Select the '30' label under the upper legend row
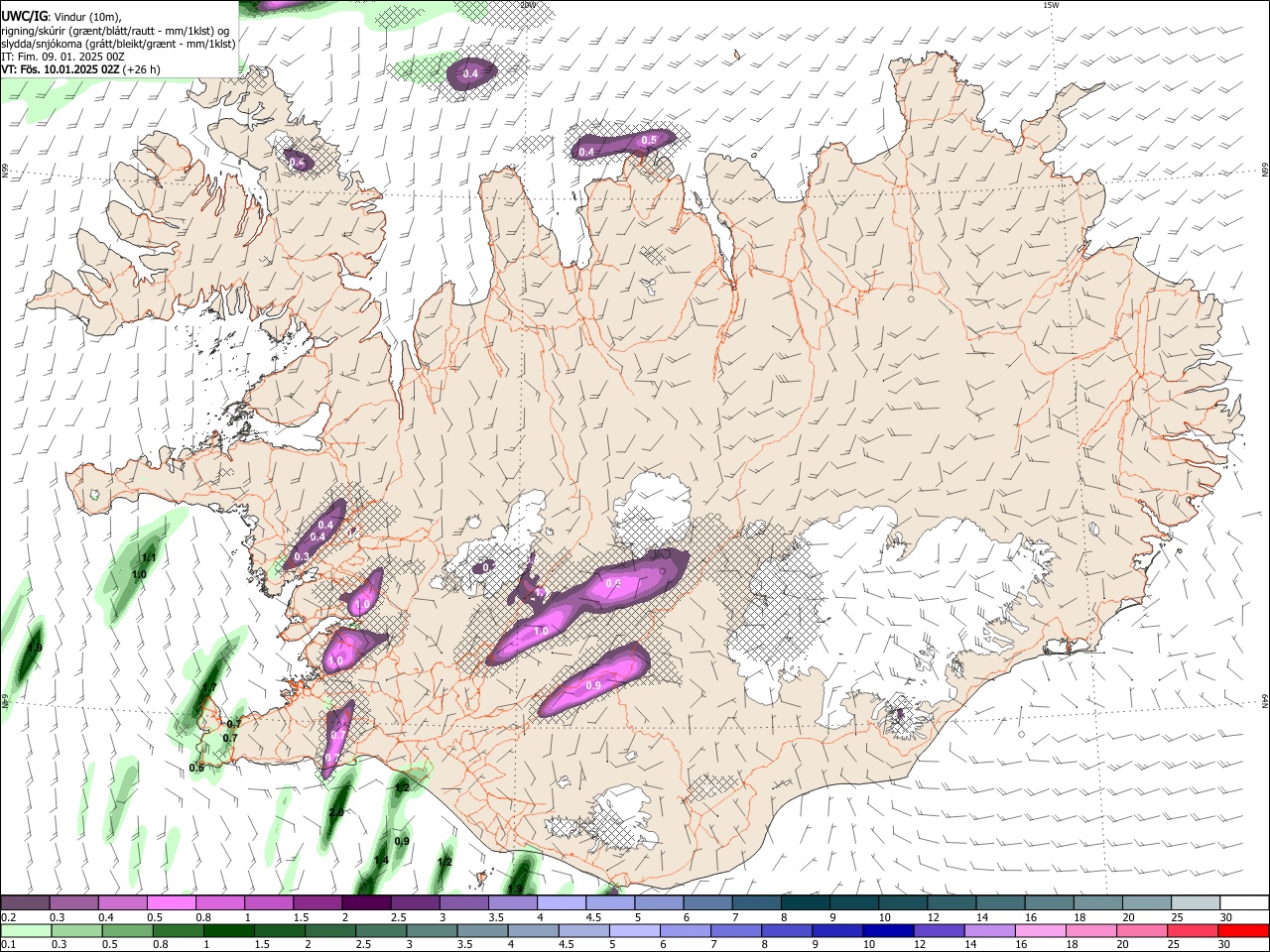 pos(1225,917)
